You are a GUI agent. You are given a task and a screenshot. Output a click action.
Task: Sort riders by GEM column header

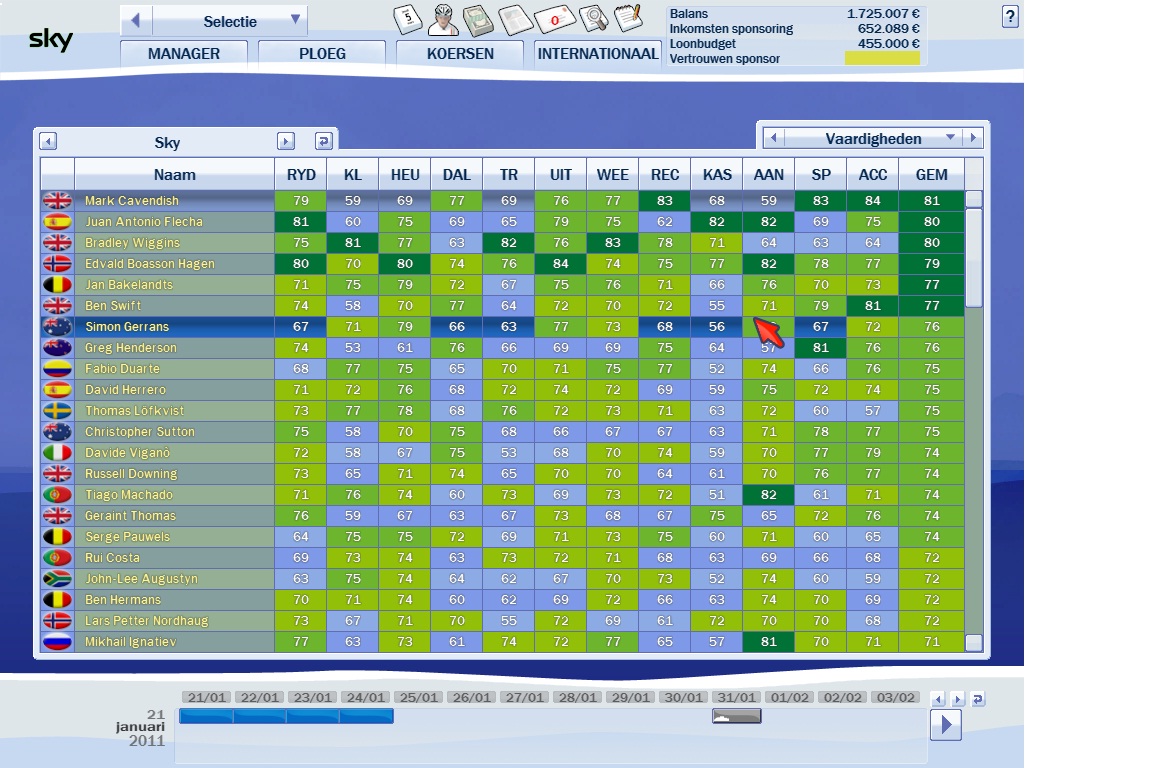click(931, 174)
